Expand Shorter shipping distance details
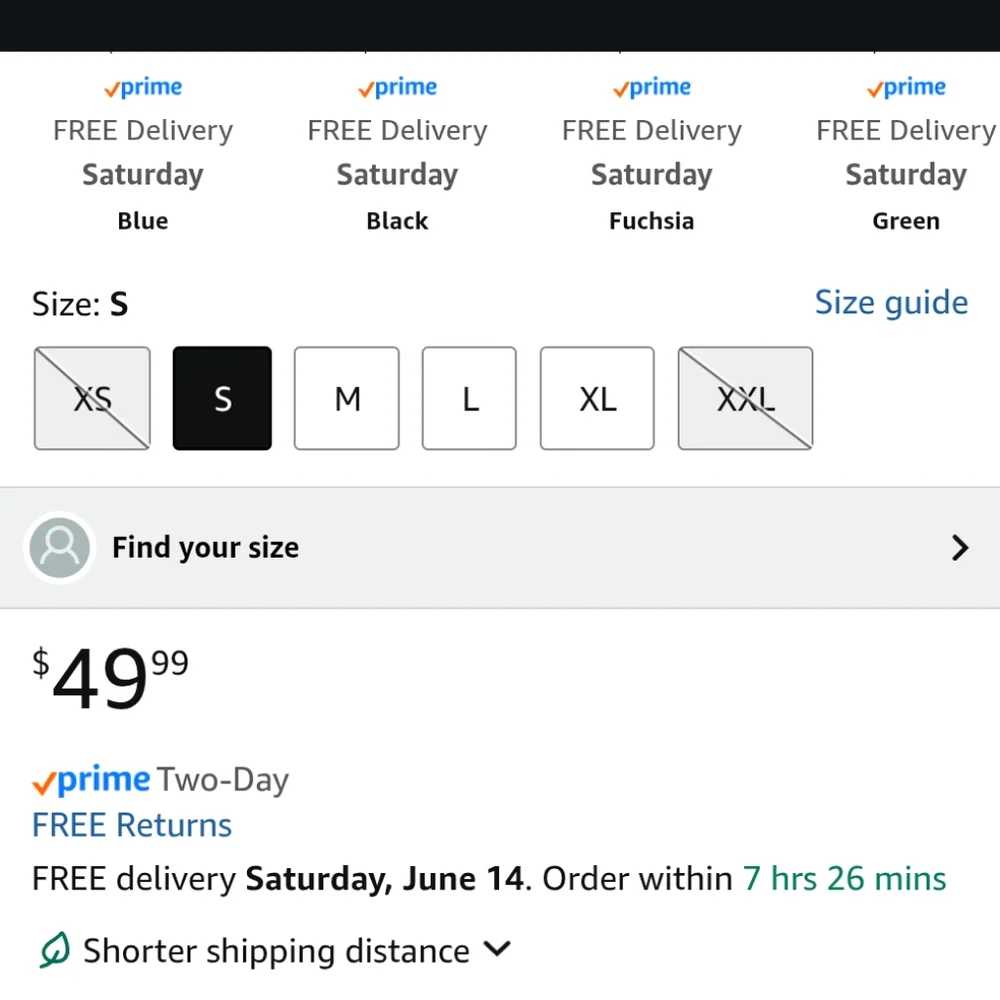This screenshot has height=1000, width=1000. point(497,949)
